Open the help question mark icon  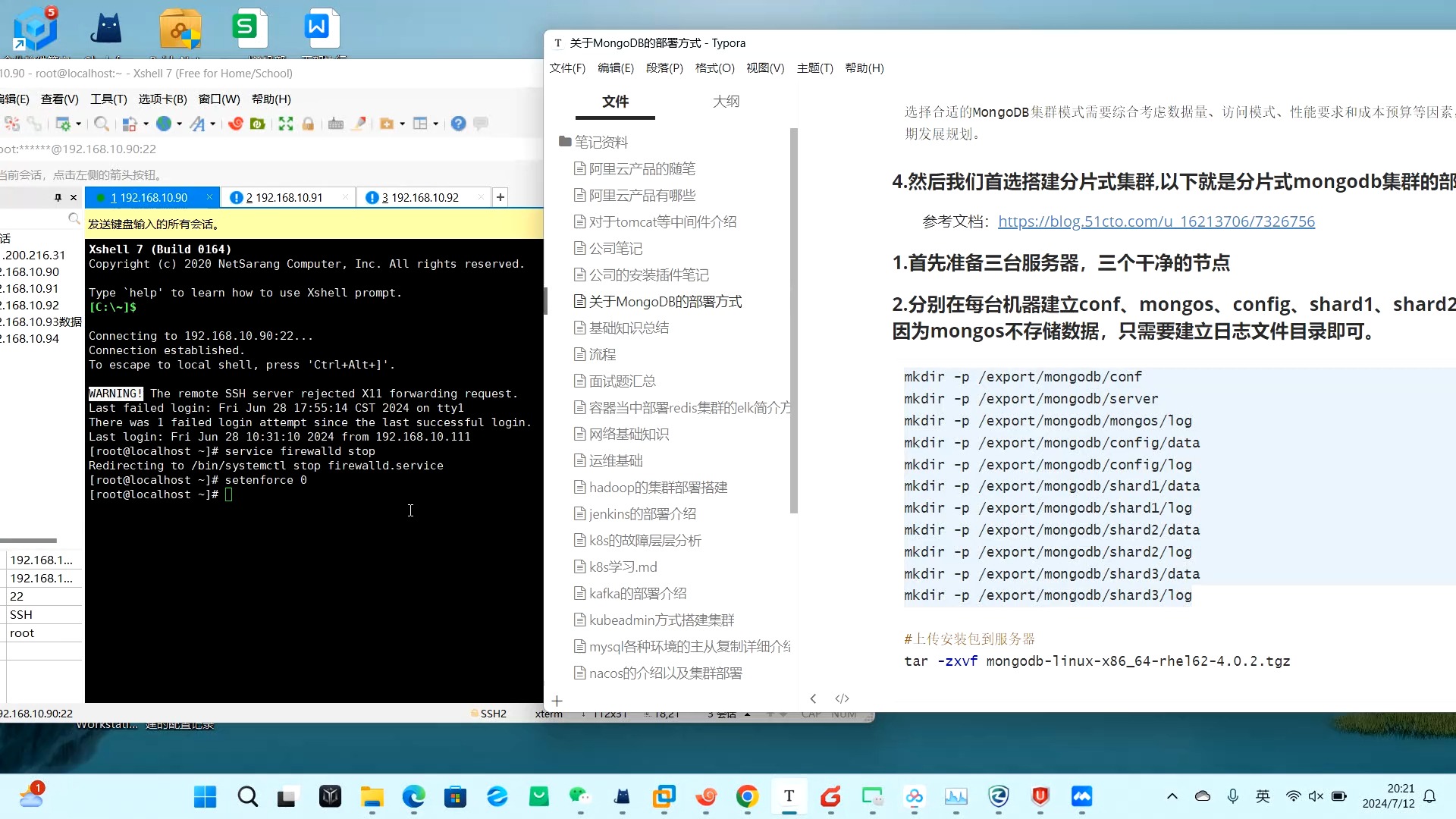coord(458,123)
